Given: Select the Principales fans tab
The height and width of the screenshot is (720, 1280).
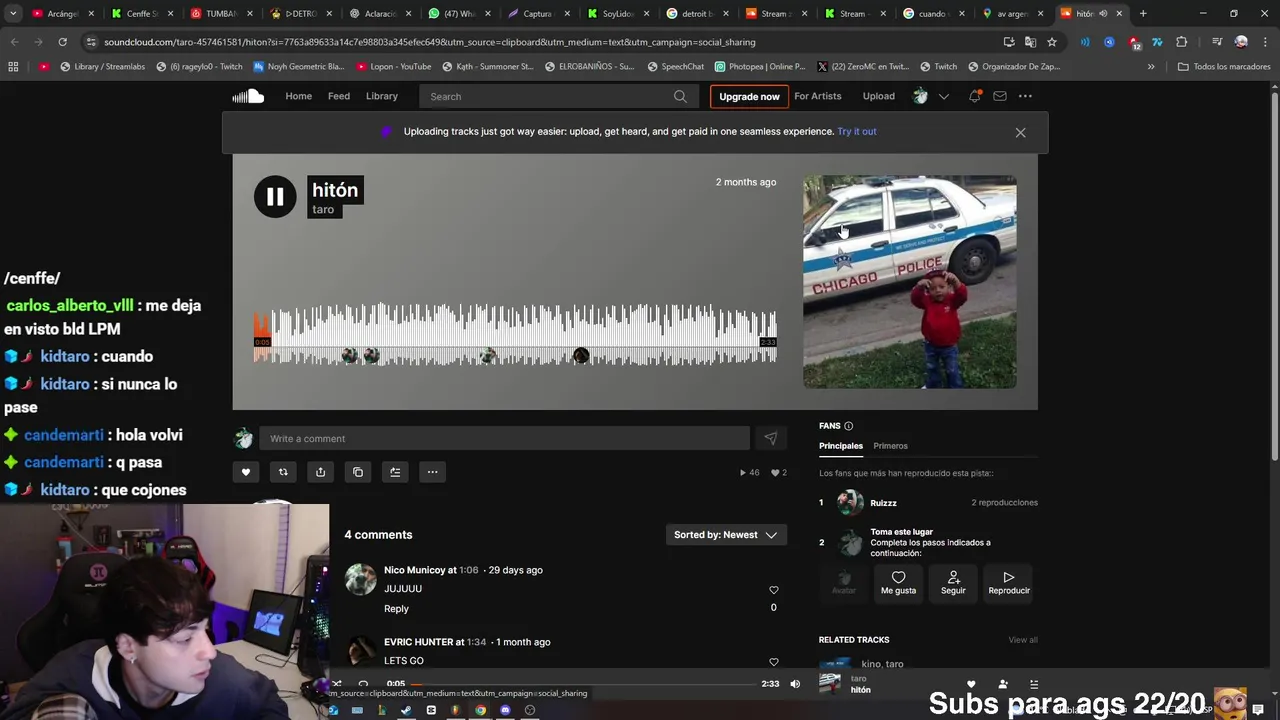Looking at the screenshot, I should 841,446.
